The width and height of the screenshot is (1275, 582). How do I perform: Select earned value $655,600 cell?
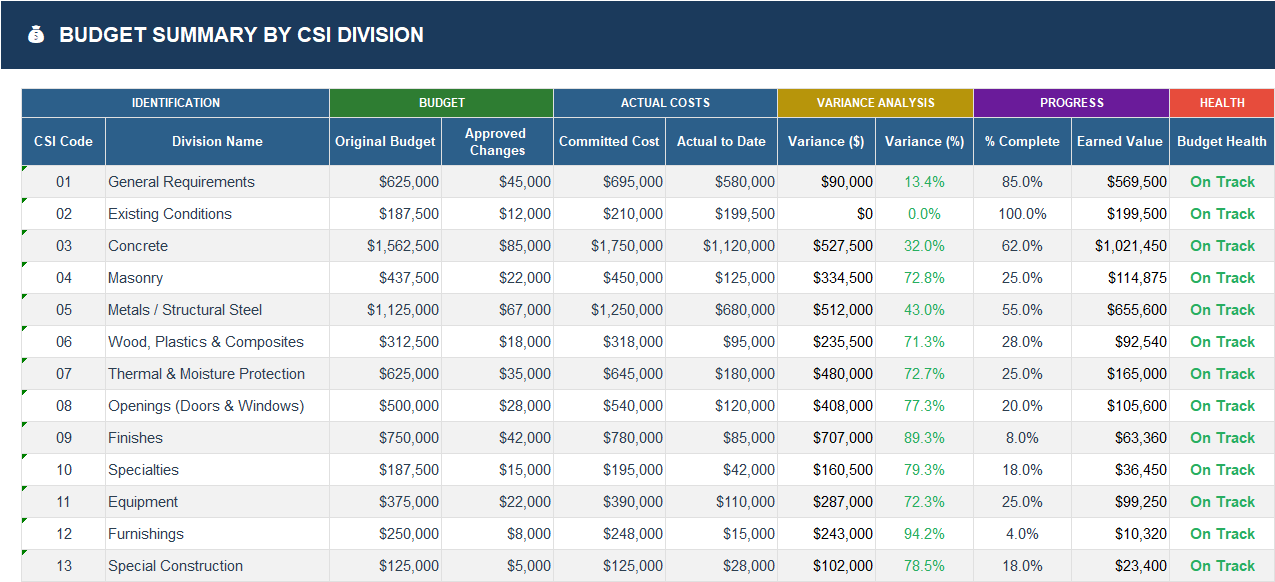point(1120,310)
